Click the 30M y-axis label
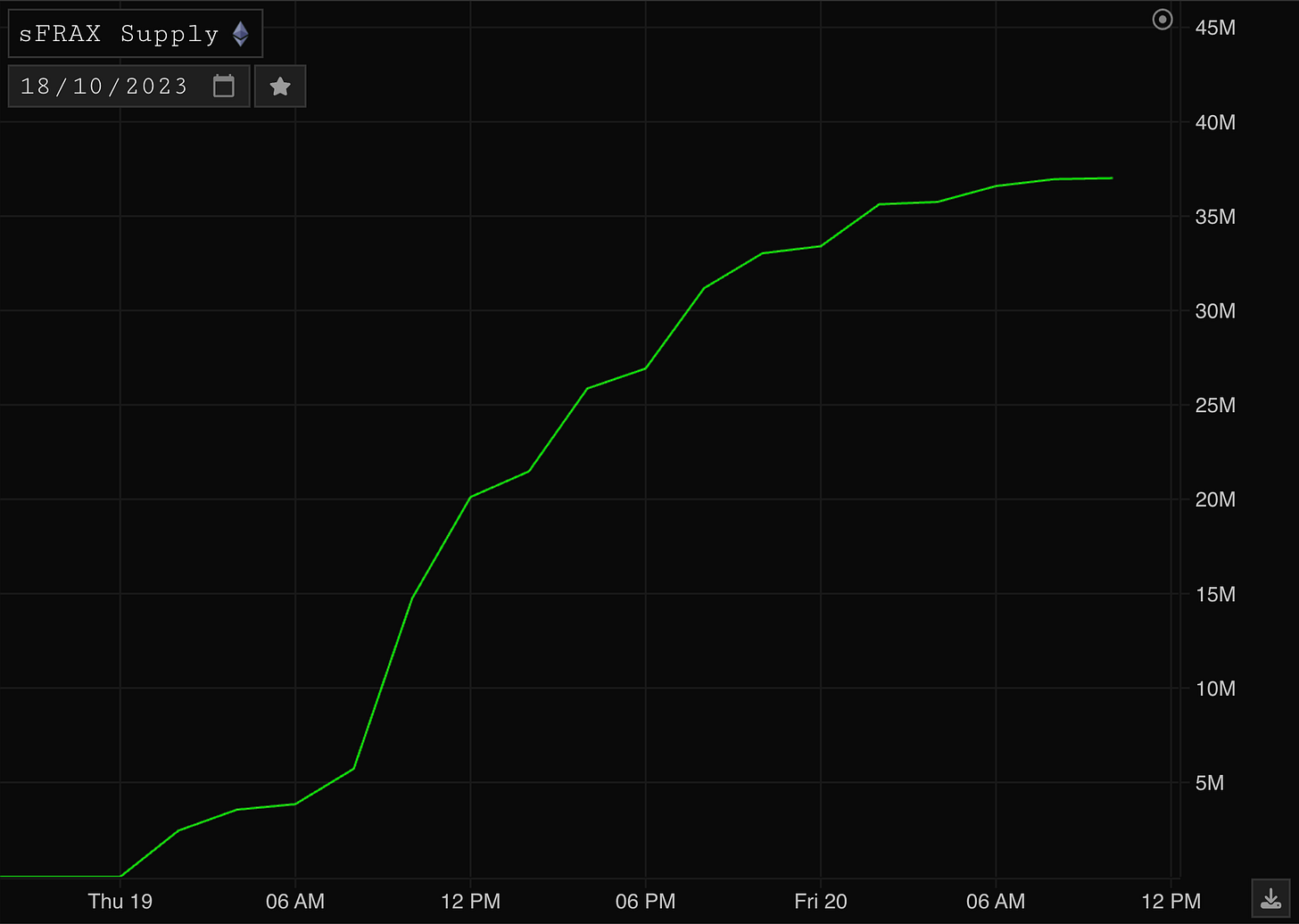The height and width of the screenshot is (924, 1299). pyautogui.click(x=1215, y=310)
